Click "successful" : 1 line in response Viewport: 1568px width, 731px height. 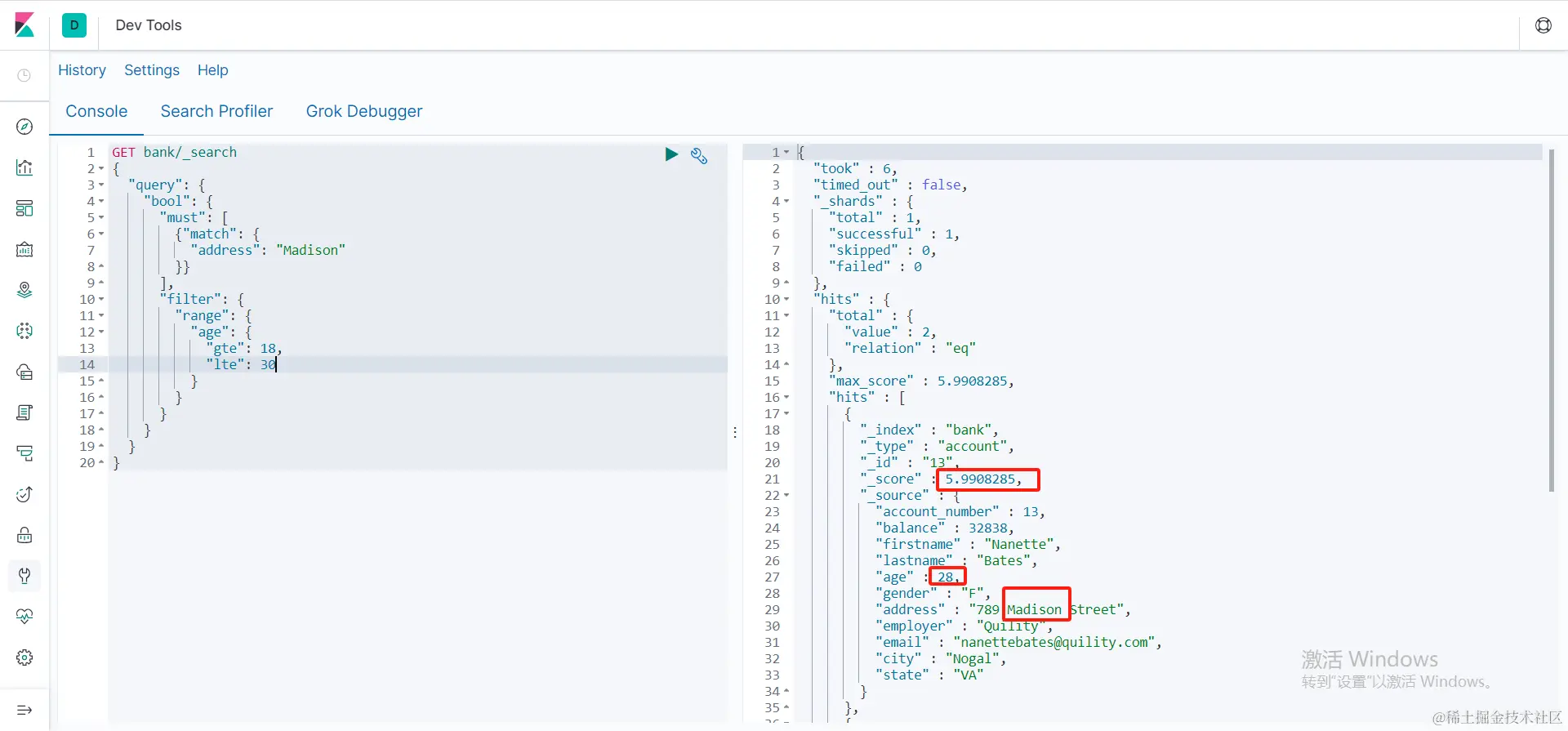click(x=894, y=234)
